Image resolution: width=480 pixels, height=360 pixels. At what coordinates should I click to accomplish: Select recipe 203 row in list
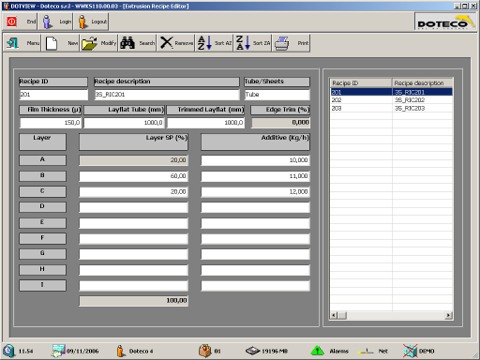[392, 108]
